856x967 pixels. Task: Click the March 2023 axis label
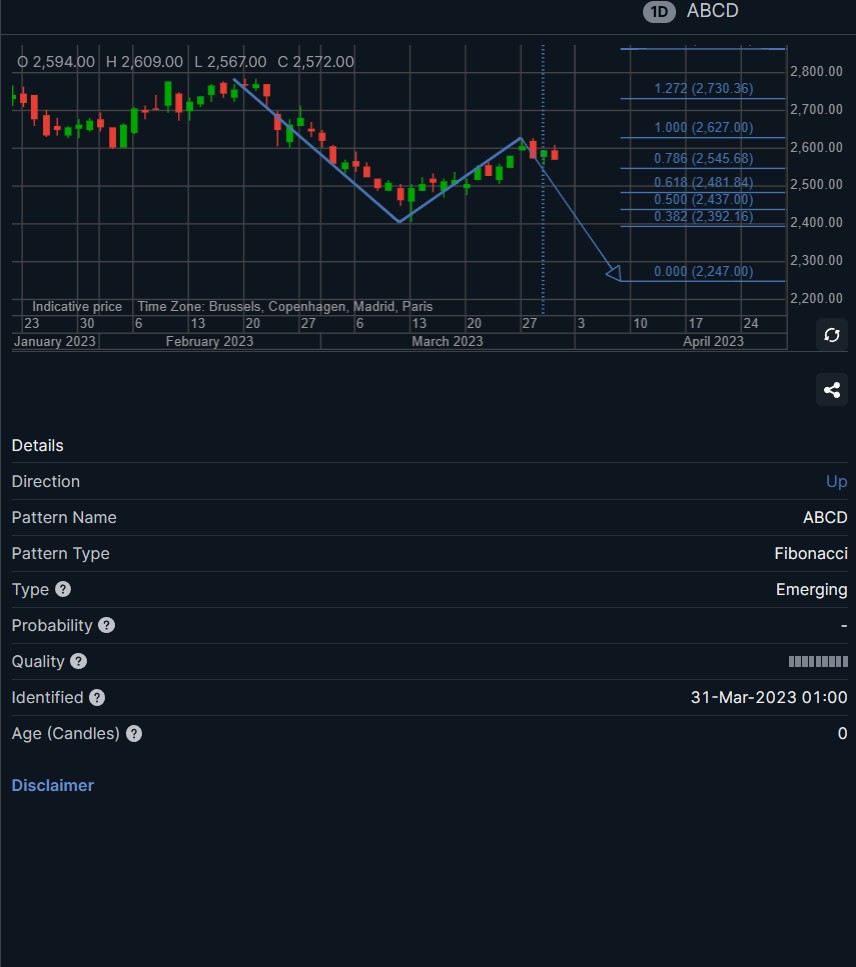pos(447,341)
